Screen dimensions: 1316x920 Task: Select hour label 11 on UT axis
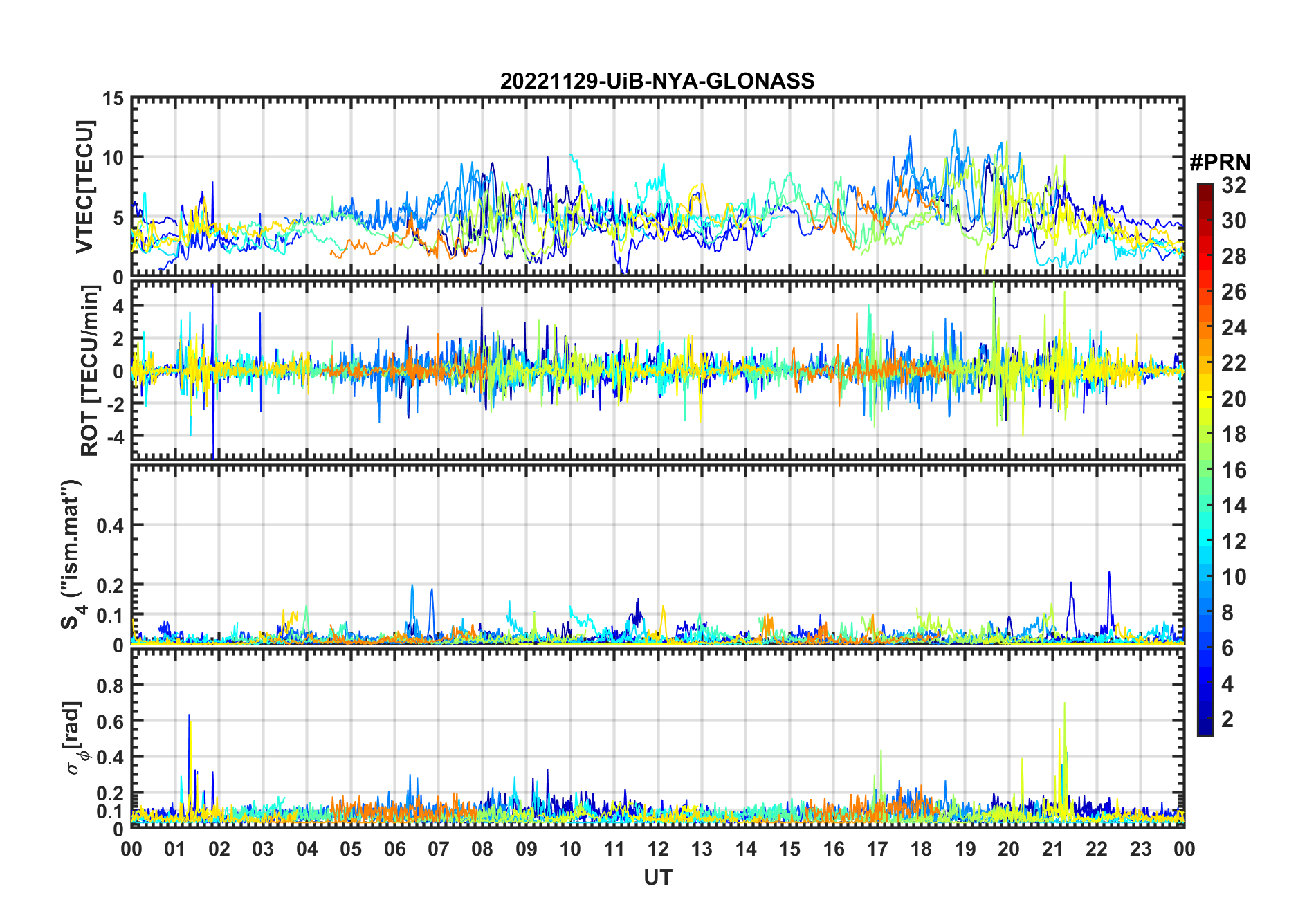point(614,849)
